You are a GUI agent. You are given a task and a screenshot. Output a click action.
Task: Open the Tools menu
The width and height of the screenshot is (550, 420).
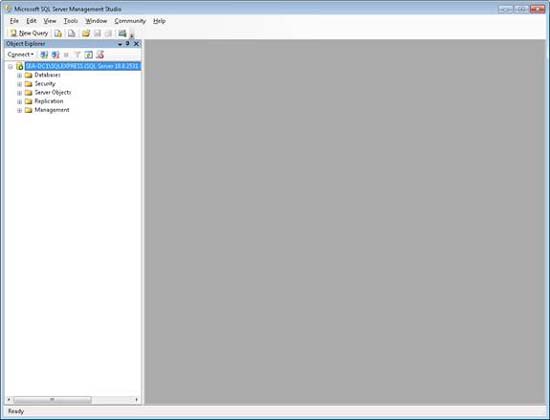(71, 21)
